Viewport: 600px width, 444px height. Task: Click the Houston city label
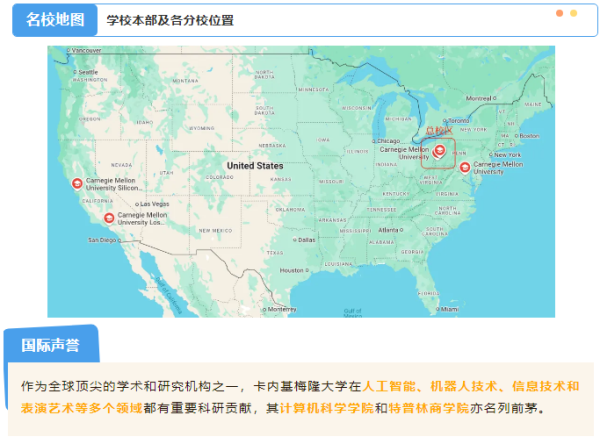(x=291, y=270)
